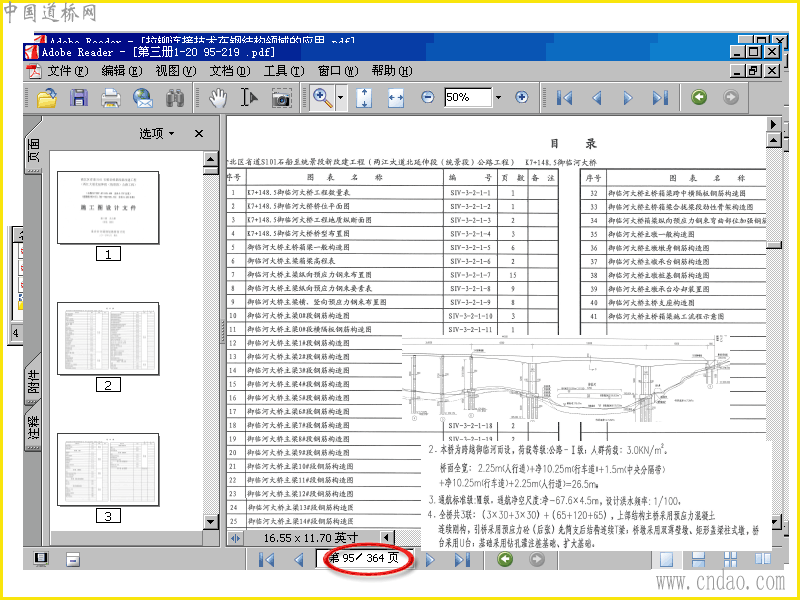Choose the Select Text tool

[x=249, y=97]
